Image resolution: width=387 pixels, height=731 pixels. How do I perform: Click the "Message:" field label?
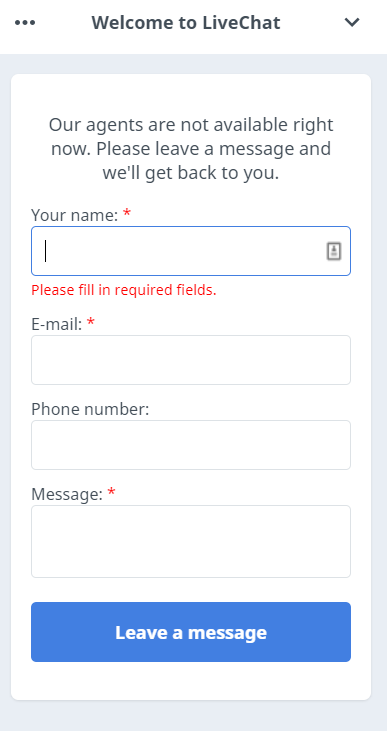pos(67,494)
